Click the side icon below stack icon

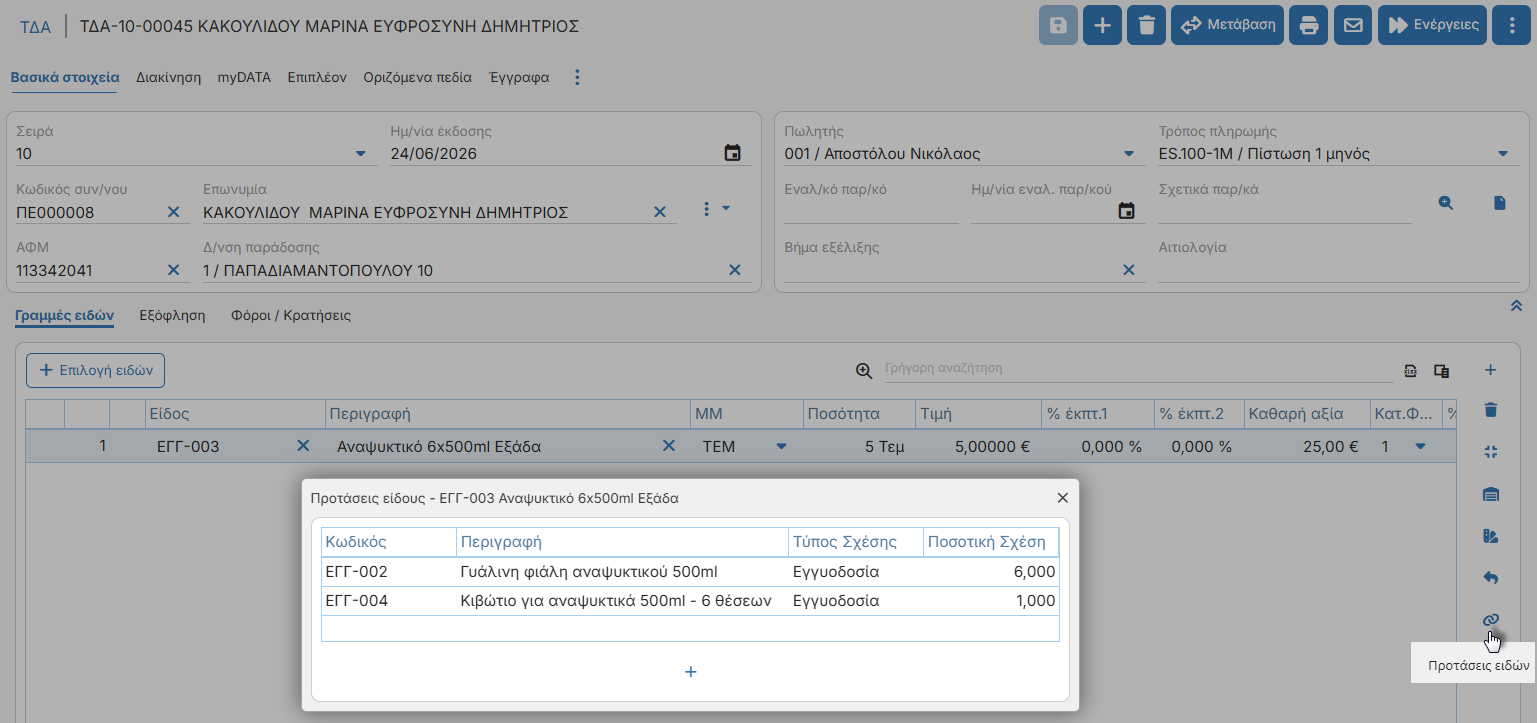1490,536
